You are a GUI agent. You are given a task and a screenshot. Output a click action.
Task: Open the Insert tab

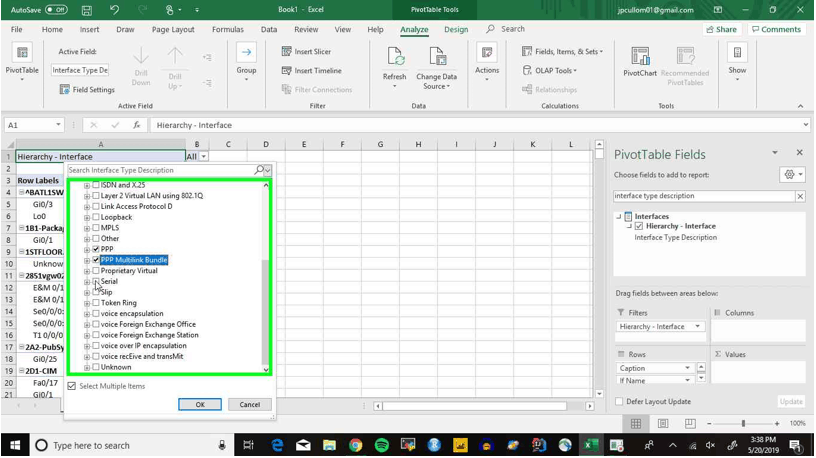[x=90, y=30]
